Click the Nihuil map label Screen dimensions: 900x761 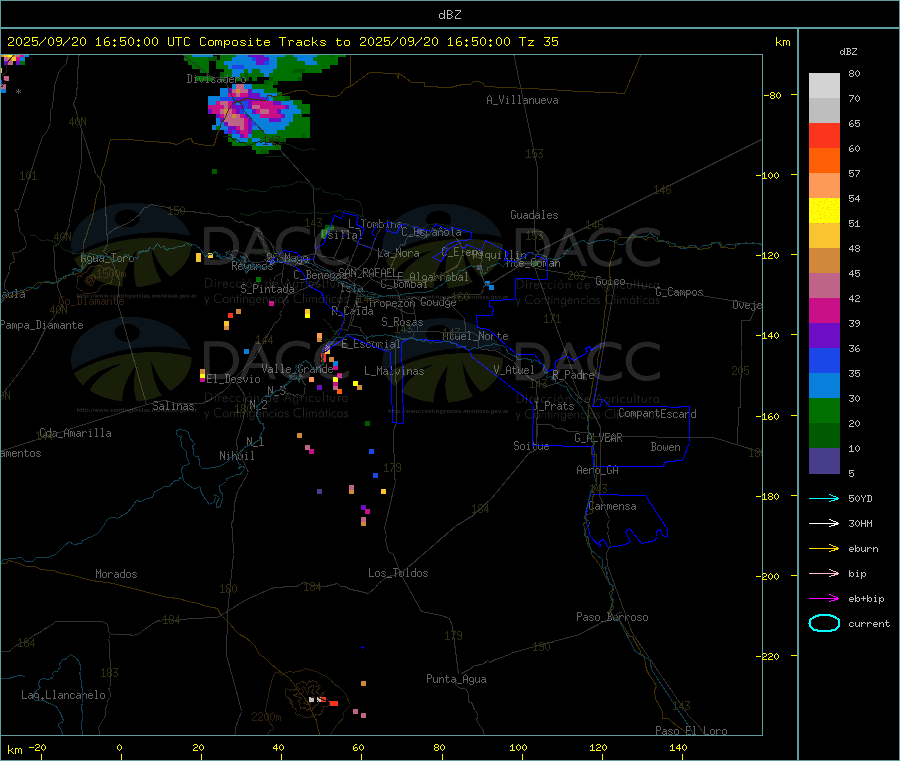pos(237,456)
